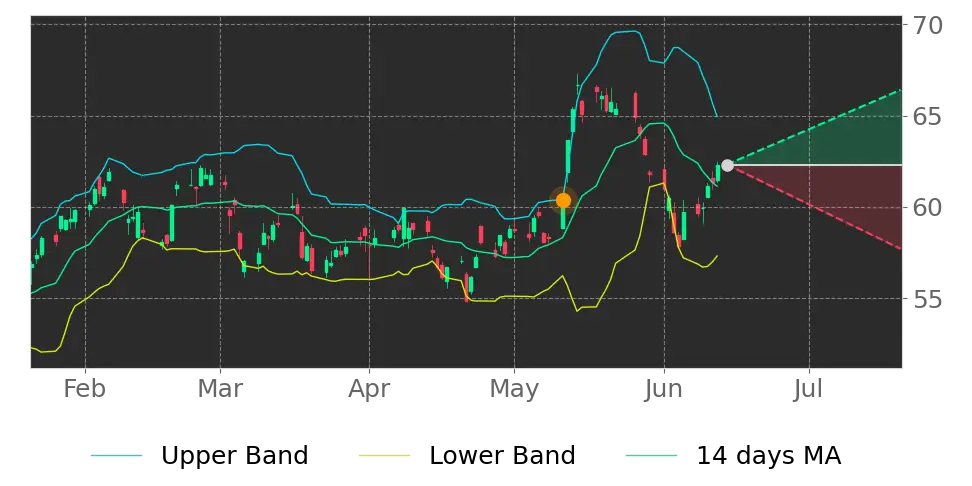Click the 65 price axis label
972x486 pixels.
[x=927, y=117]
